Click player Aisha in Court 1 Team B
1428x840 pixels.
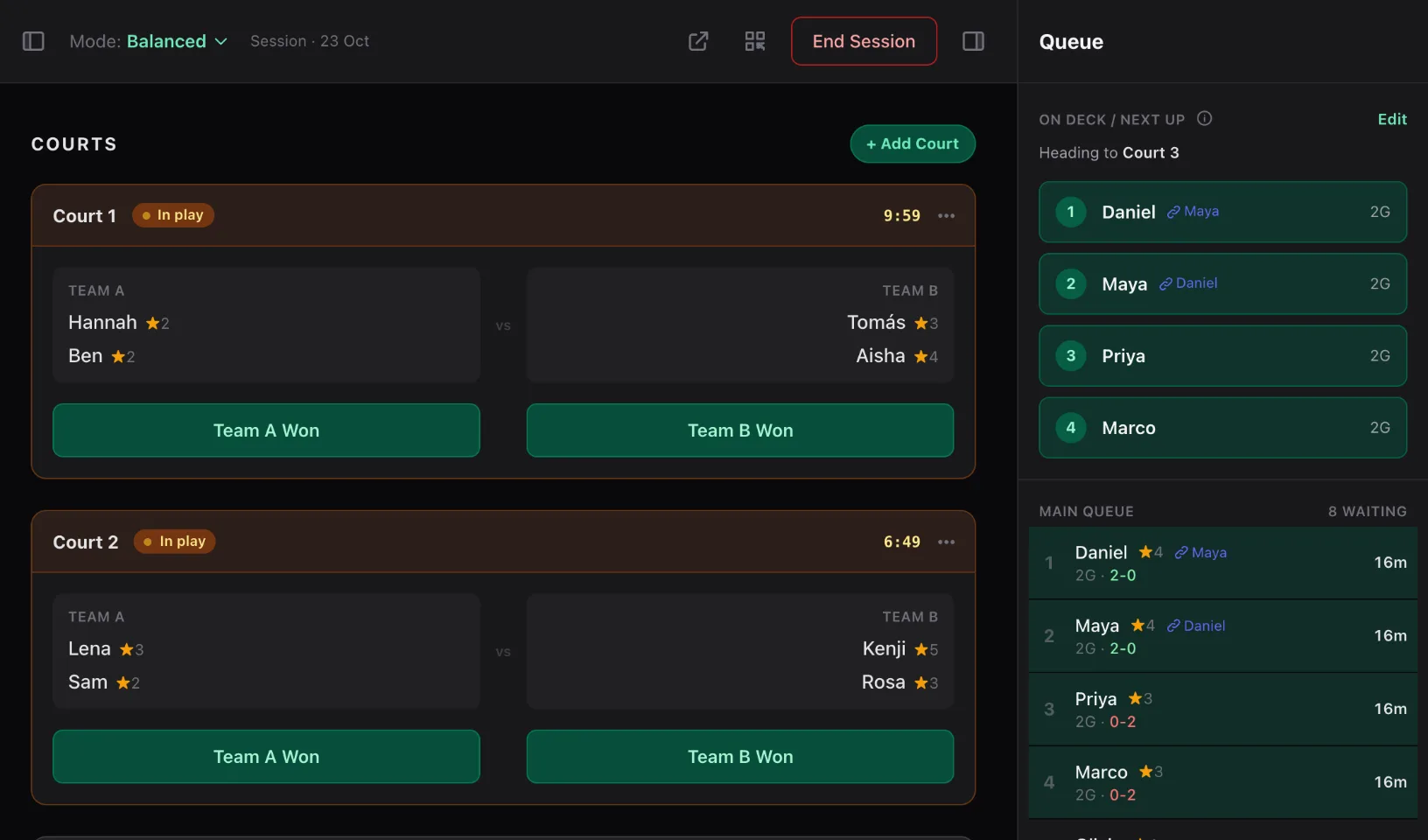[880, 356]
